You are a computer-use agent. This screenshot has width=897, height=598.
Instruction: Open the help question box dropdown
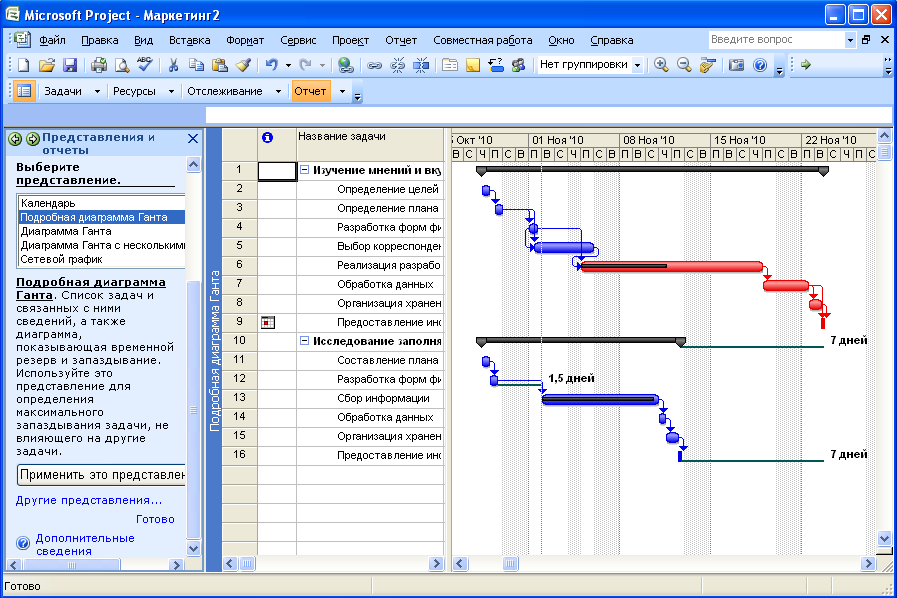click(850, 40)
